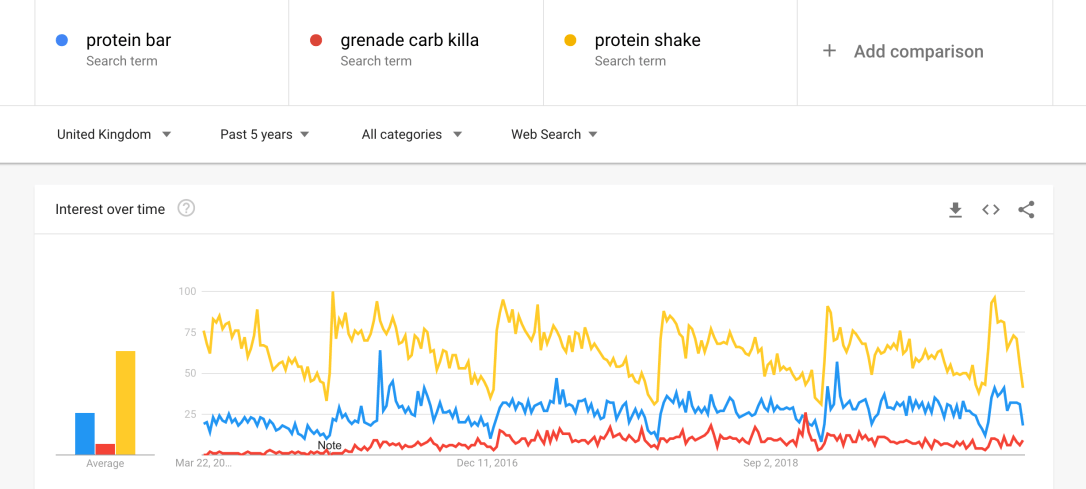1086x489 pixels.
Task: Click the blue average bar
Action: pos(85,434)
